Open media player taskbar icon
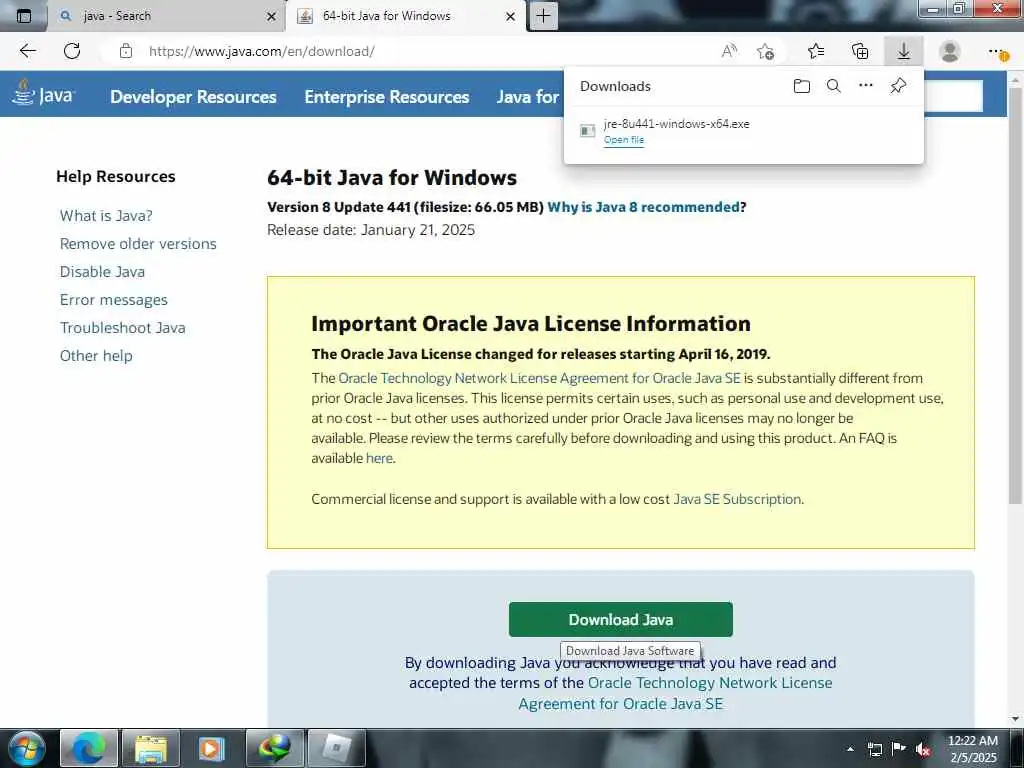This screenshot has height=768, width=1024. coord(212,748)
